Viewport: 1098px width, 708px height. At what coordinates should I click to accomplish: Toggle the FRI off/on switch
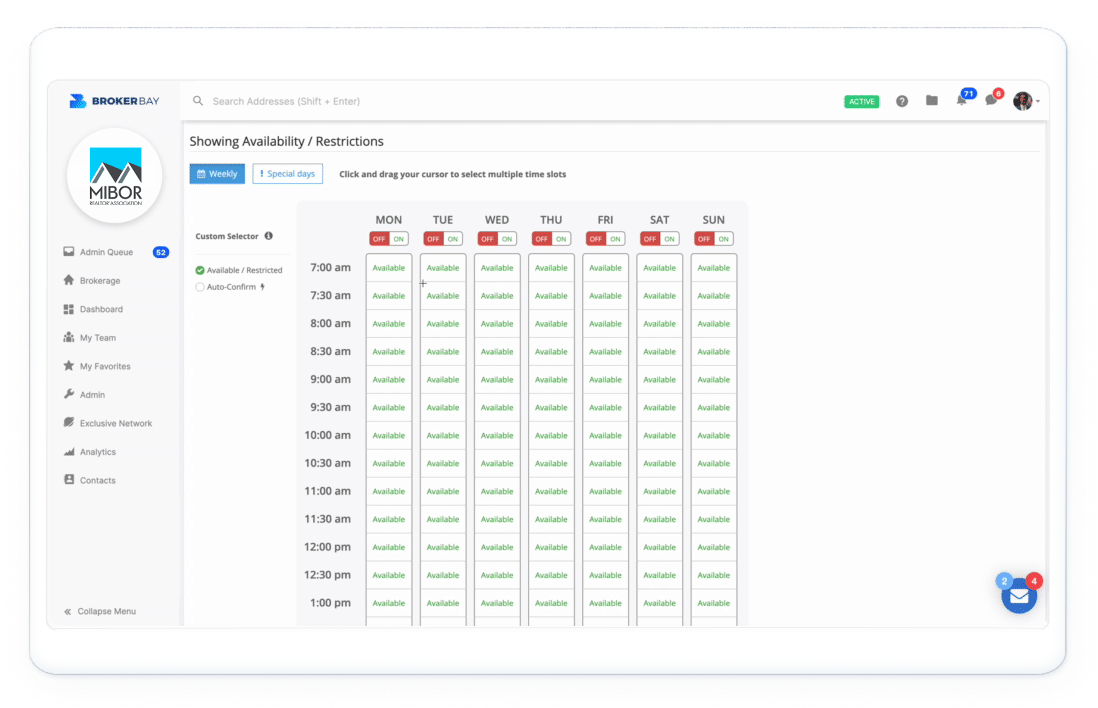(x=605, y=239)
